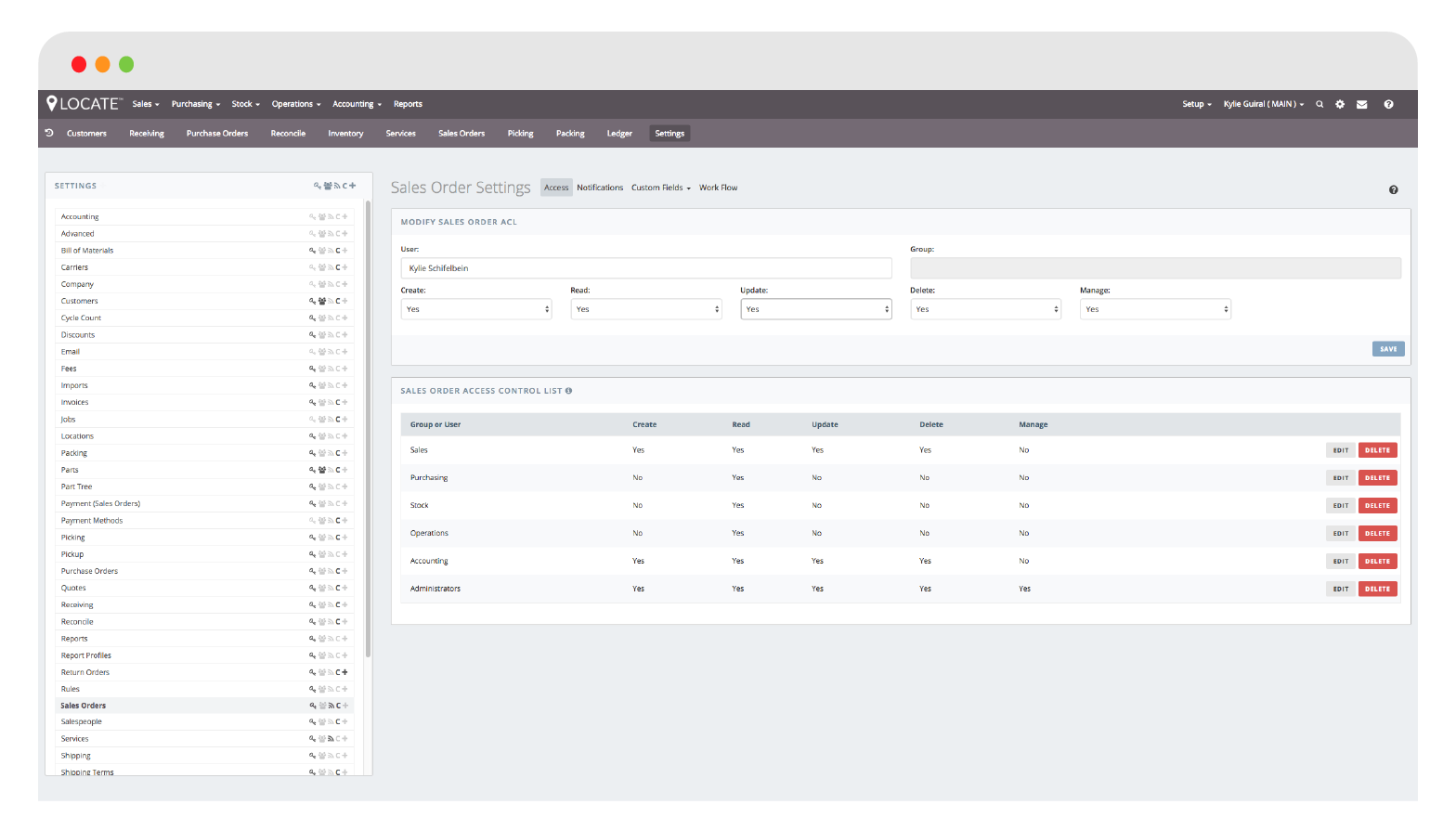
Task: Click Delete on the Purchasing row
Action: tap(1378, 478)
